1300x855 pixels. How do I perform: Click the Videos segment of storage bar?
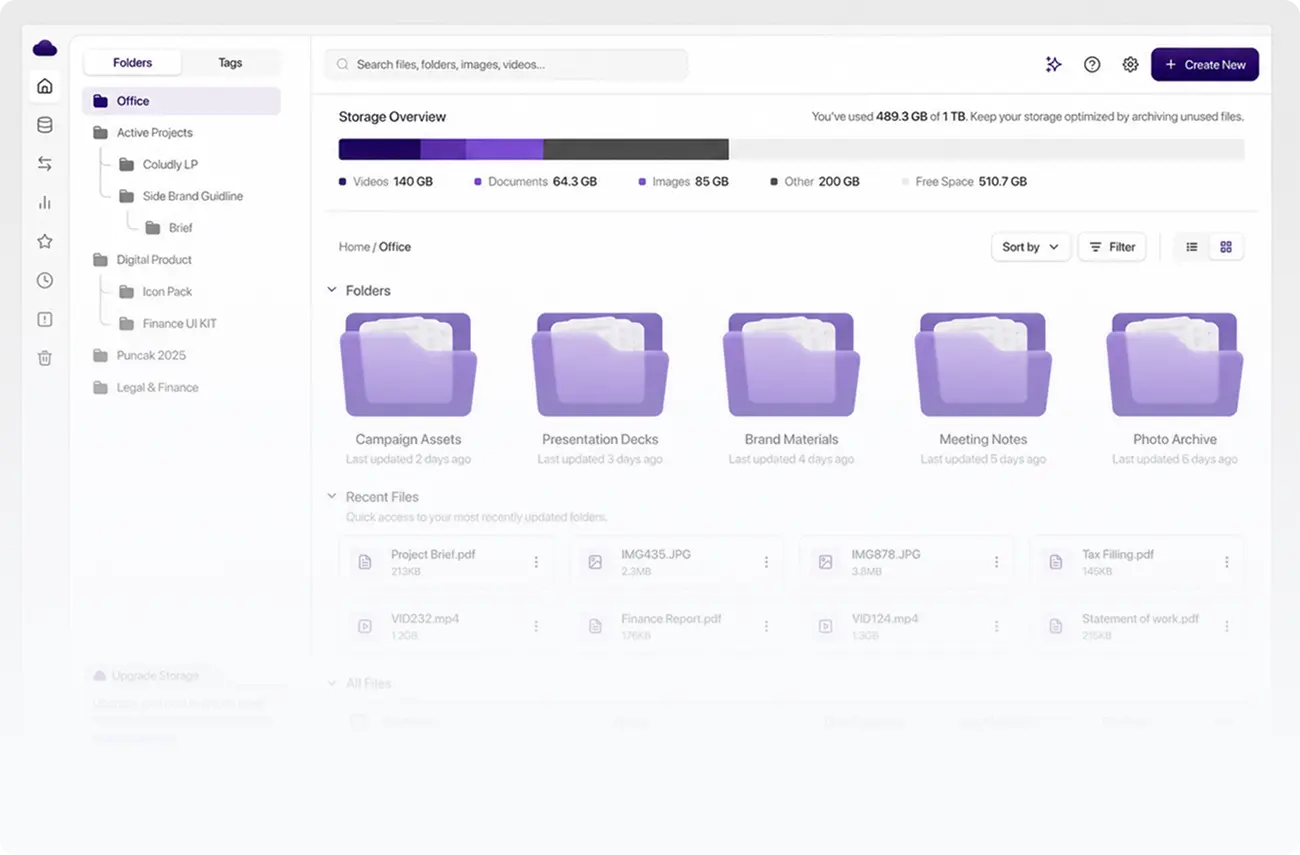[379, 149]
